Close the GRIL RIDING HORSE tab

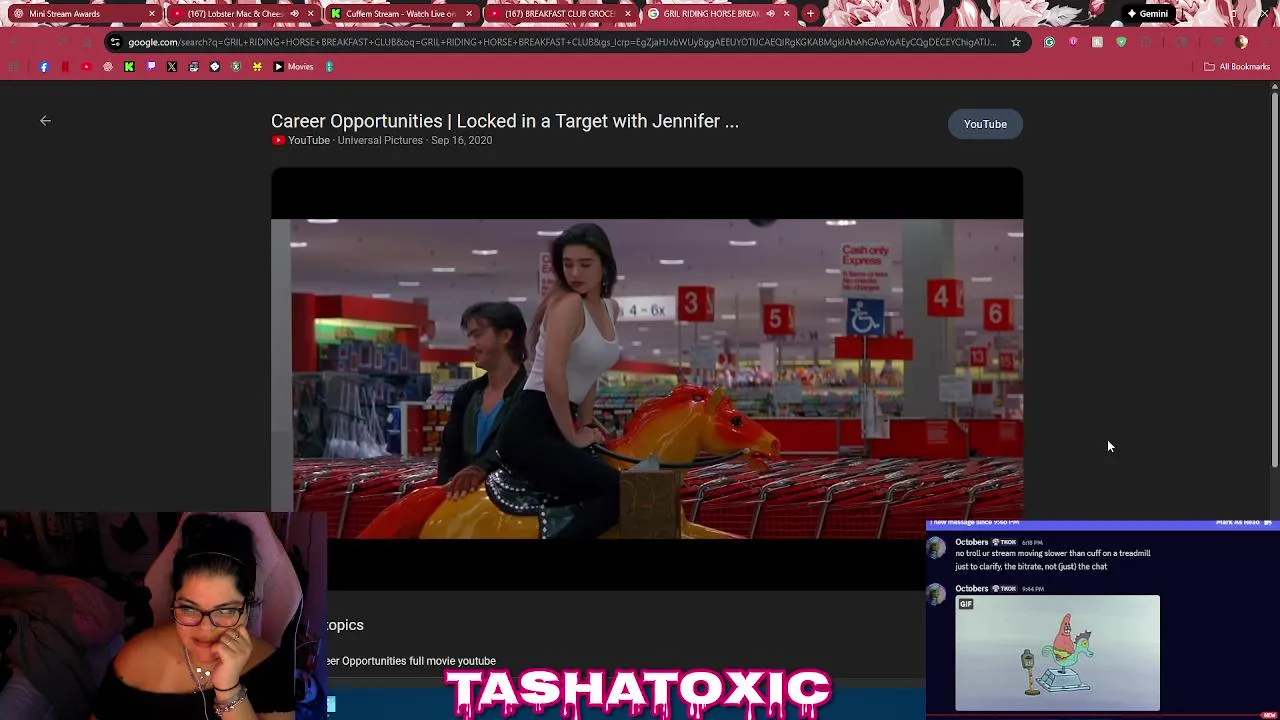point(787,14)
